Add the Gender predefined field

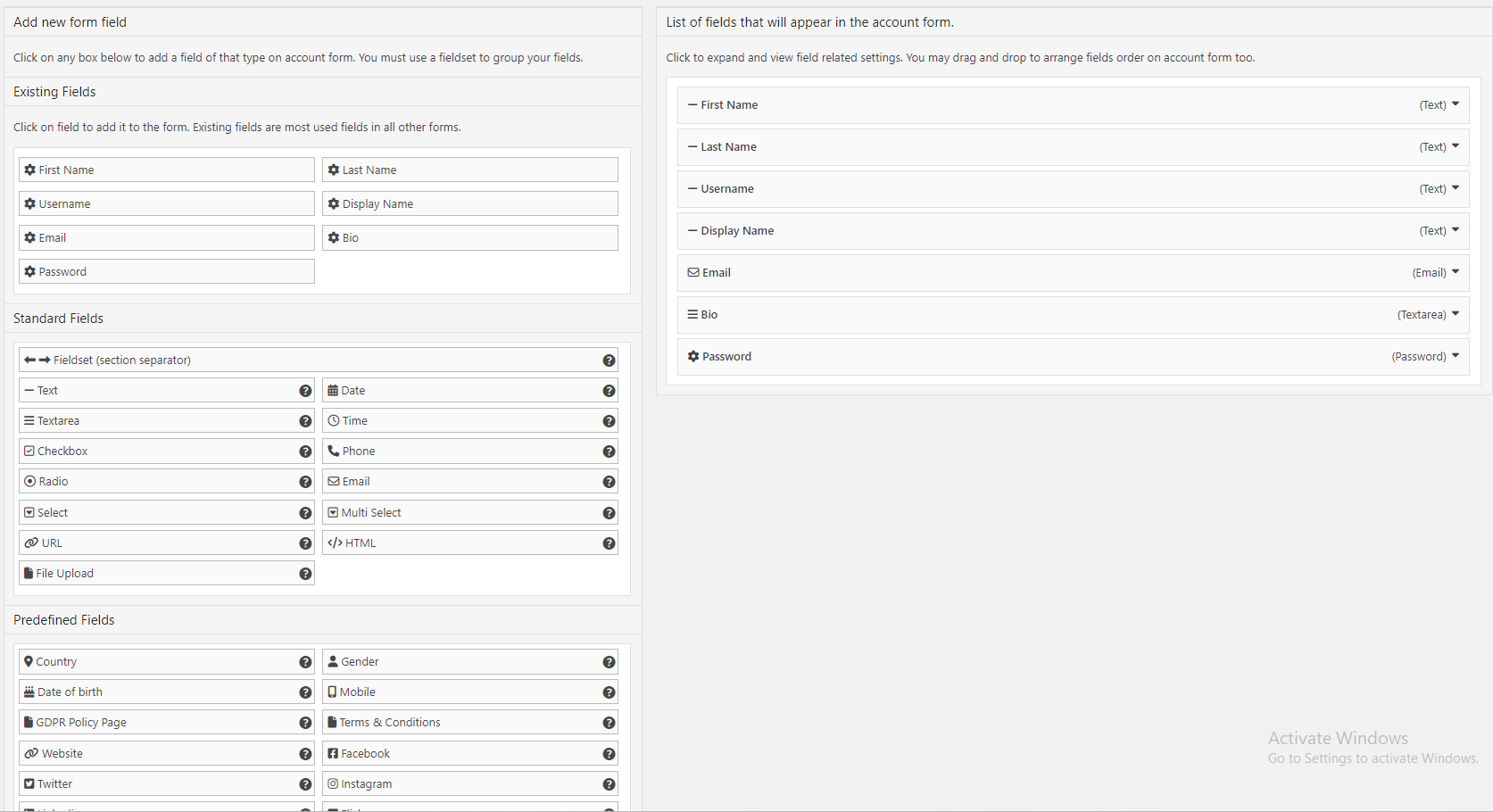pos(361,662)
